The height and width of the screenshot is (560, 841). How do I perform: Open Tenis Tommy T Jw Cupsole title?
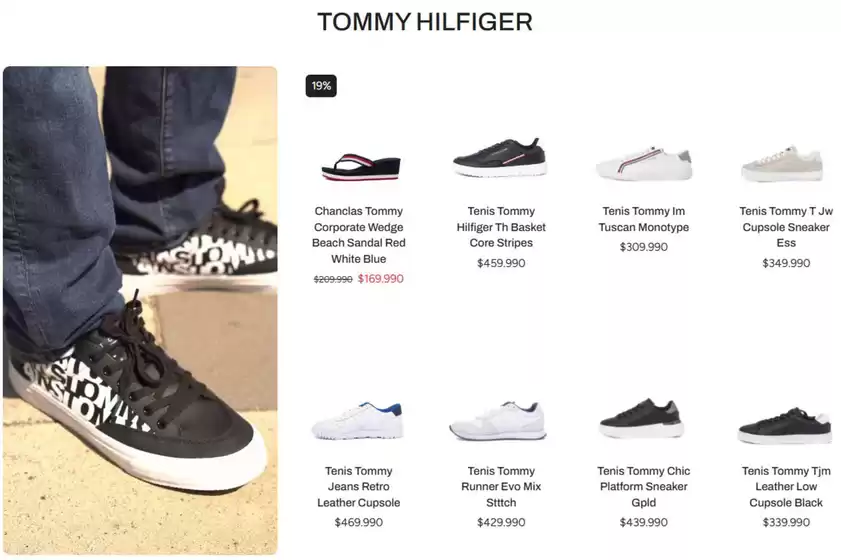coord(786,227)
